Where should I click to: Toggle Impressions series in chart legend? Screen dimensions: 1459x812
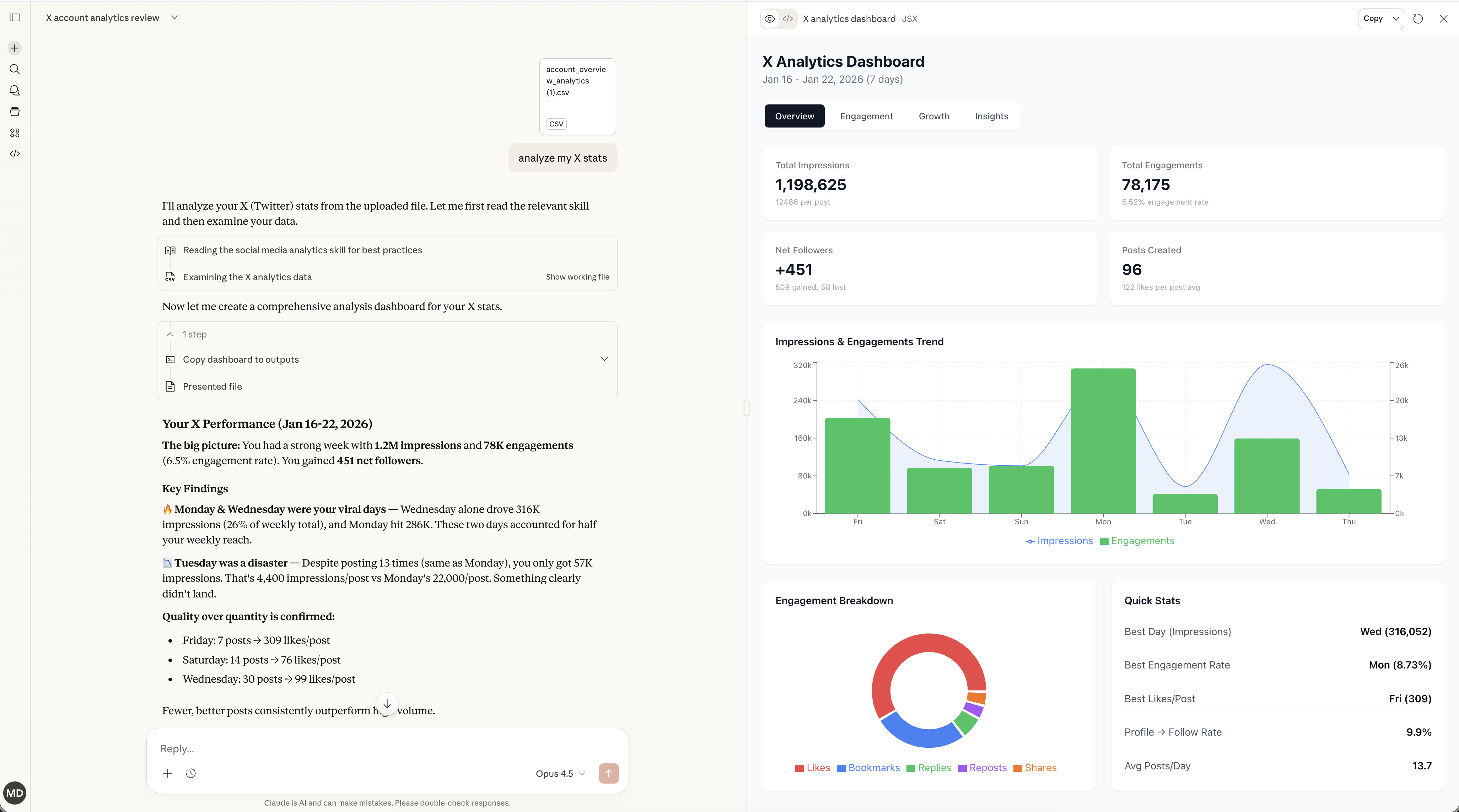click(1059, 541)
